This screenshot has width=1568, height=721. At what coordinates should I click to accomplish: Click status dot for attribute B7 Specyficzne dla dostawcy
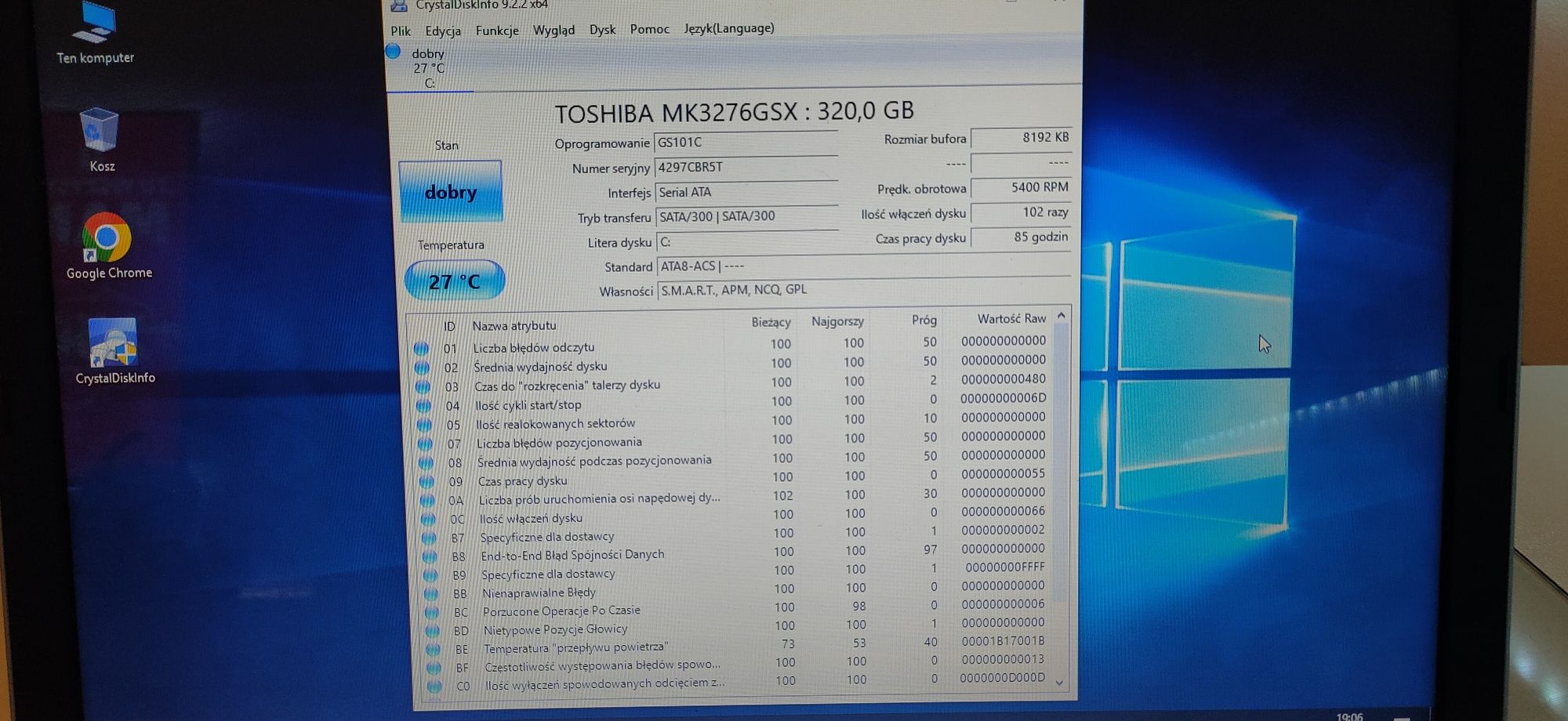point(429,538)
